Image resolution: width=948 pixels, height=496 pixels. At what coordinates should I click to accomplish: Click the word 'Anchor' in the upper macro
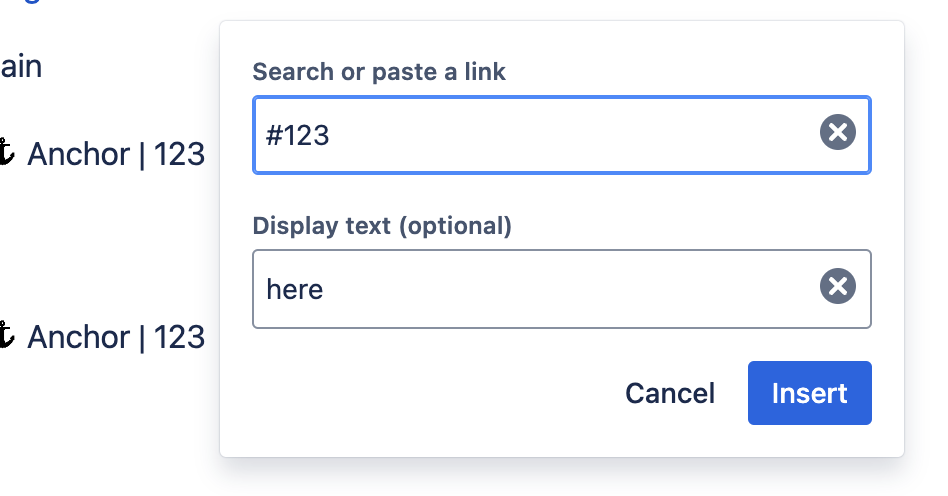coord(79,154)
